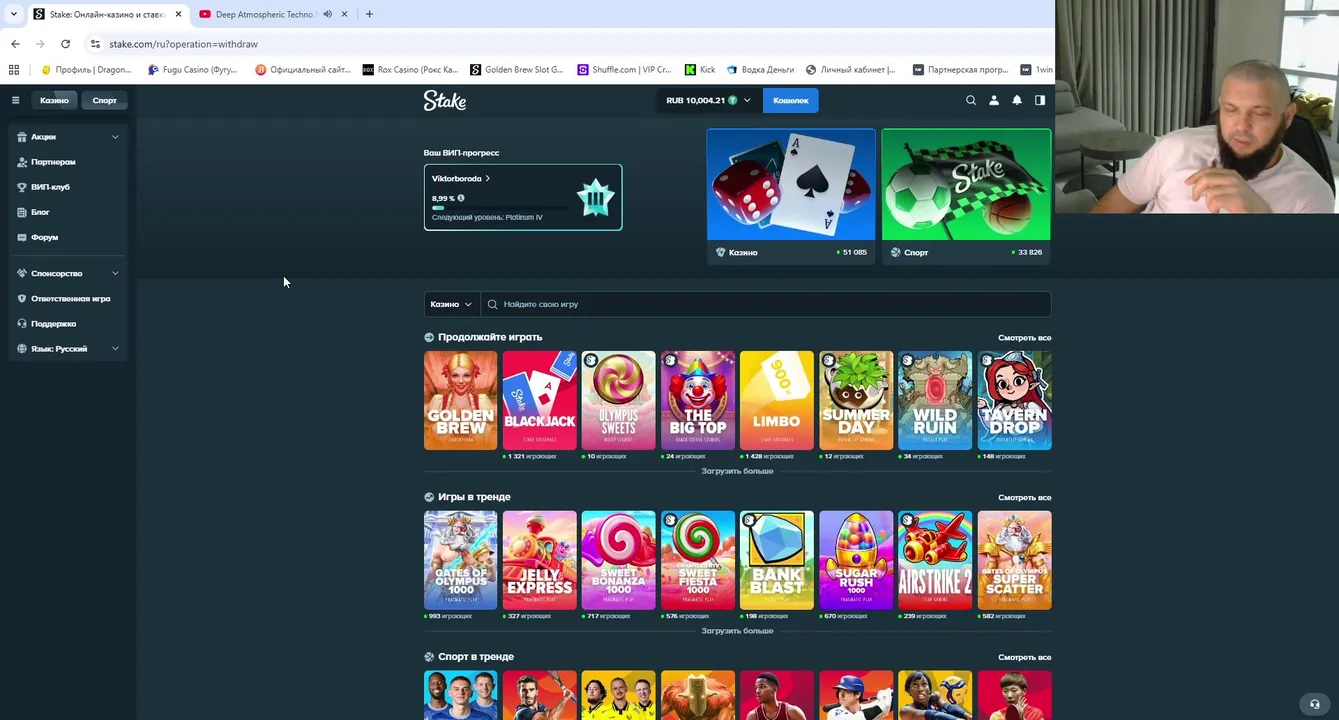Viewport: 1339px width, 720px height.
Task: Open the search magnifier icon in header
Action: point(970,100)
